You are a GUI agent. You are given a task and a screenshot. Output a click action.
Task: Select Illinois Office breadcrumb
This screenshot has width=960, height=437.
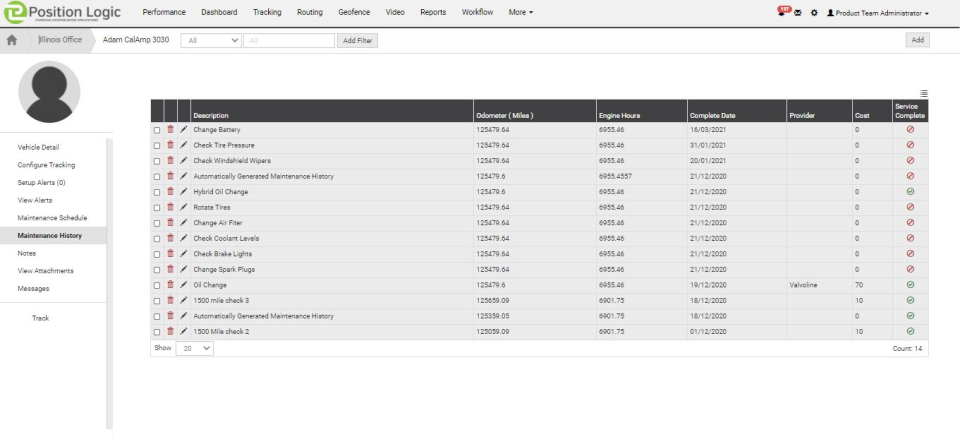pyautogui.click(x=60, y=40)
